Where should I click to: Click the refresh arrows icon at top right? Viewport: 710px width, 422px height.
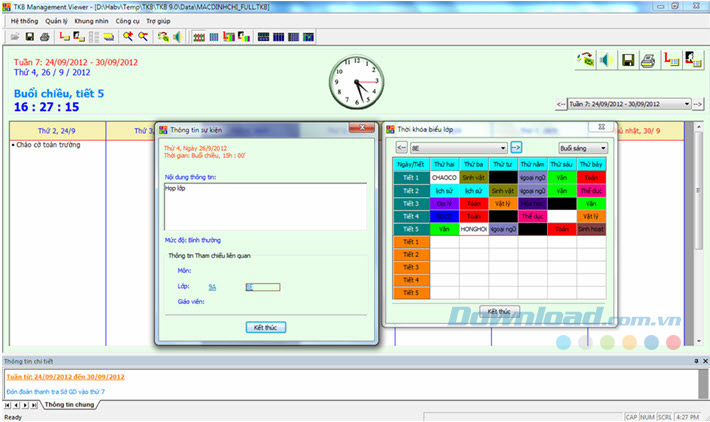584,61
